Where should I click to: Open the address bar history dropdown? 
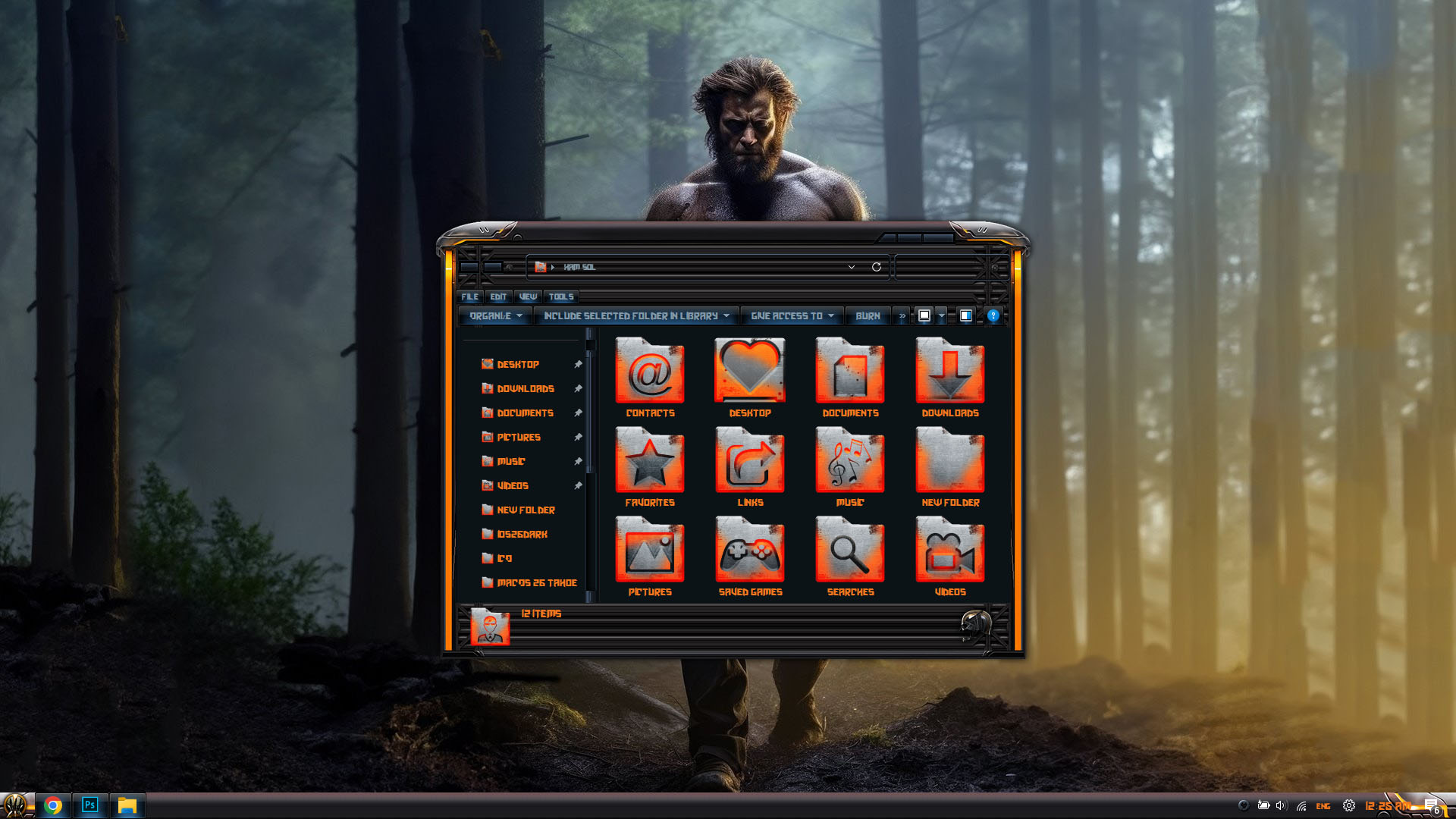pos(851,267)
